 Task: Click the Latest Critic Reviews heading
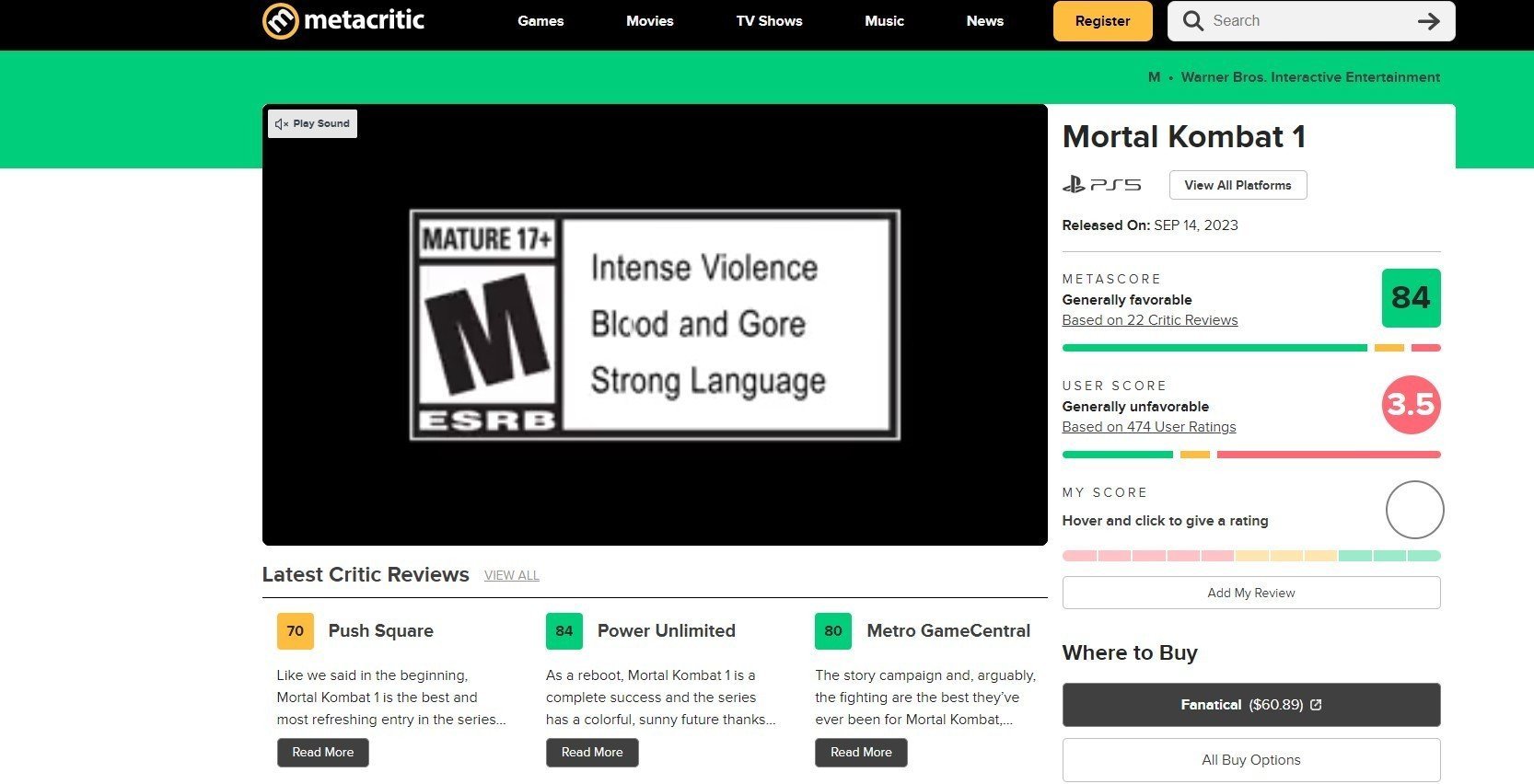pyautogui.click(x=366, y=575)
